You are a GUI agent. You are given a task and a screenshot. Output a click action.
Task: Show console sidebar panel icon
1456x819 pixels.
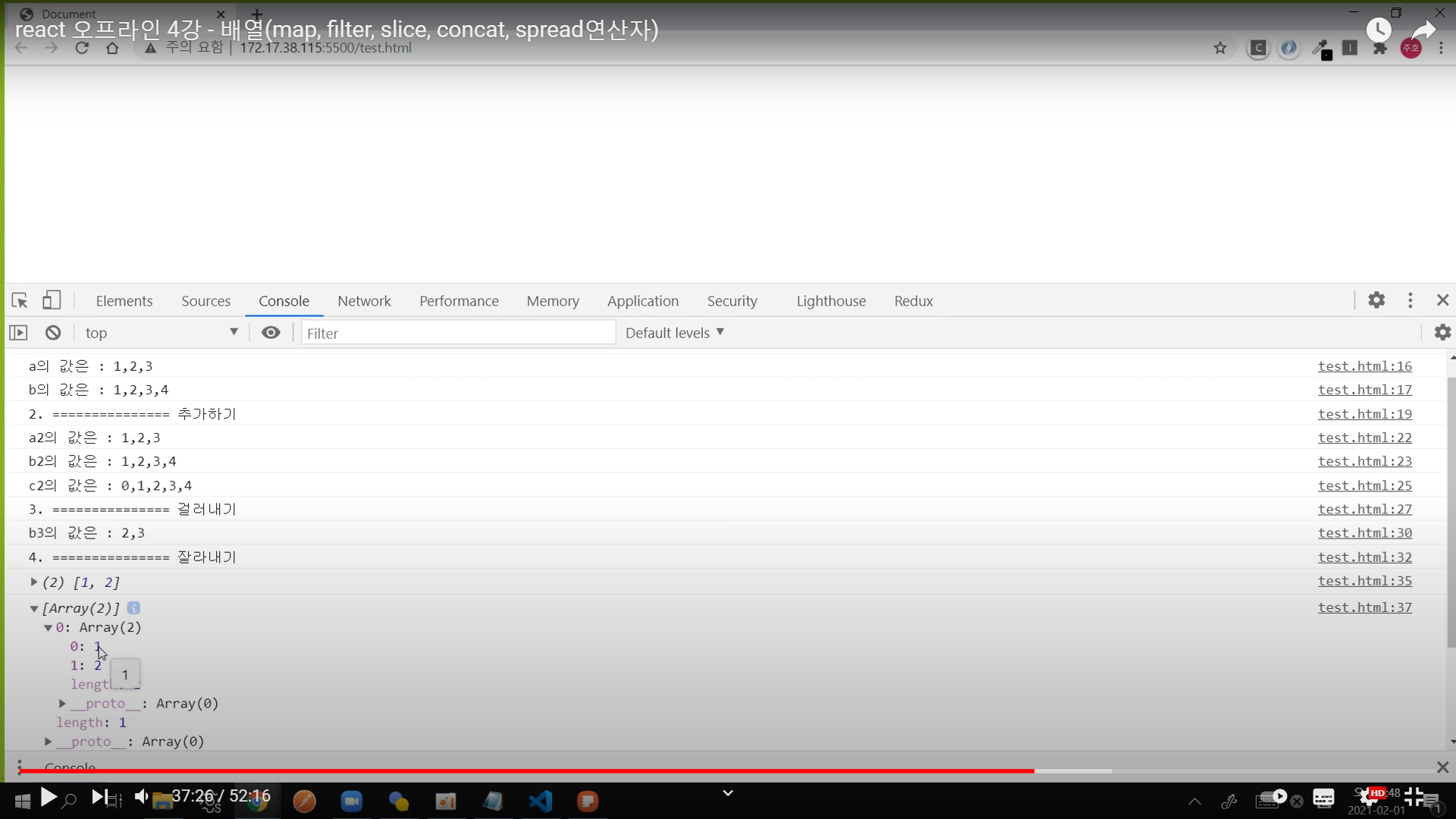tap(18, 333)
